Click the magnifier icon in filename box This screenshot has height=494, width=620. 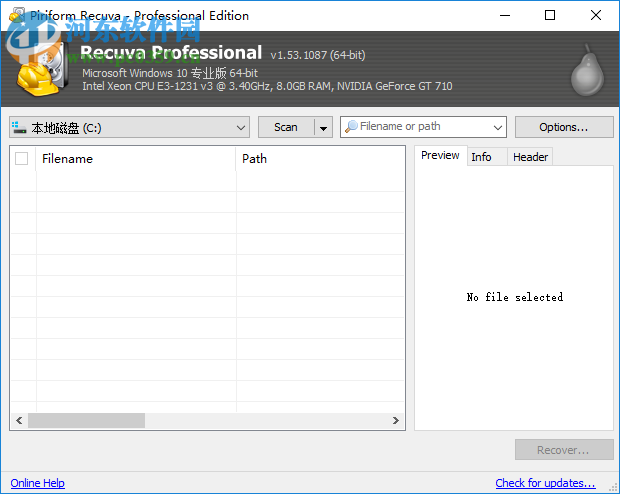pyautogui.click(x=351, y=126)
